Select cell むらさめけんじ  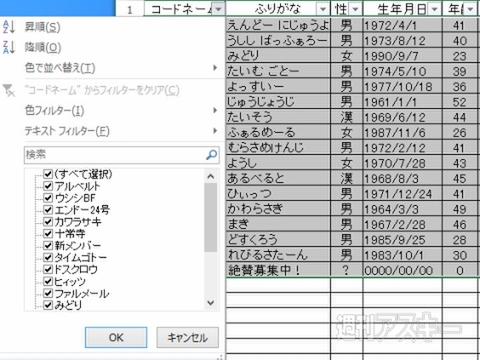[x=278, y=148]
